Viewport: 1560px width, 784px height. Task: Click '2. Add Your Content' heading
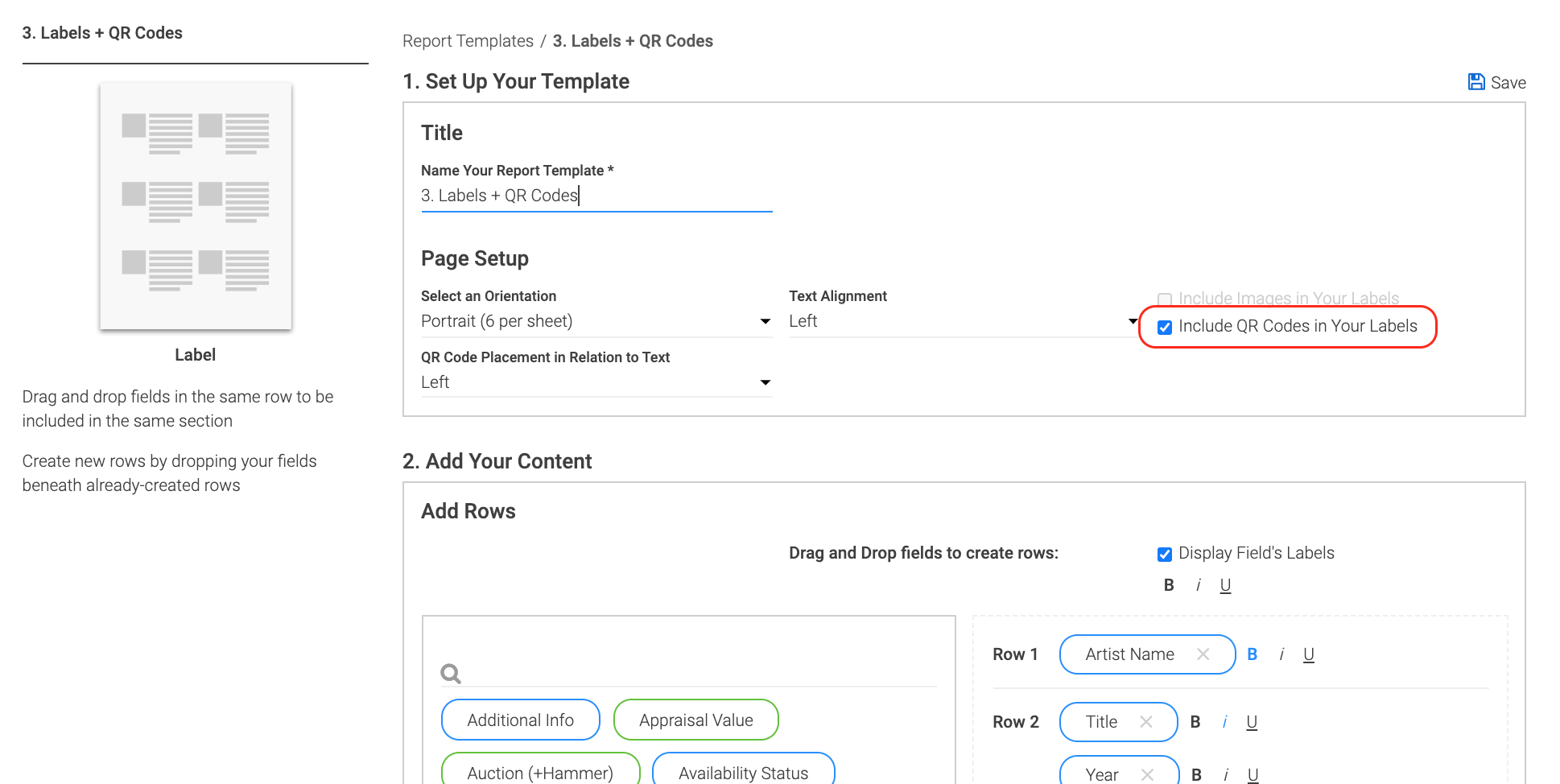point(497,461)
